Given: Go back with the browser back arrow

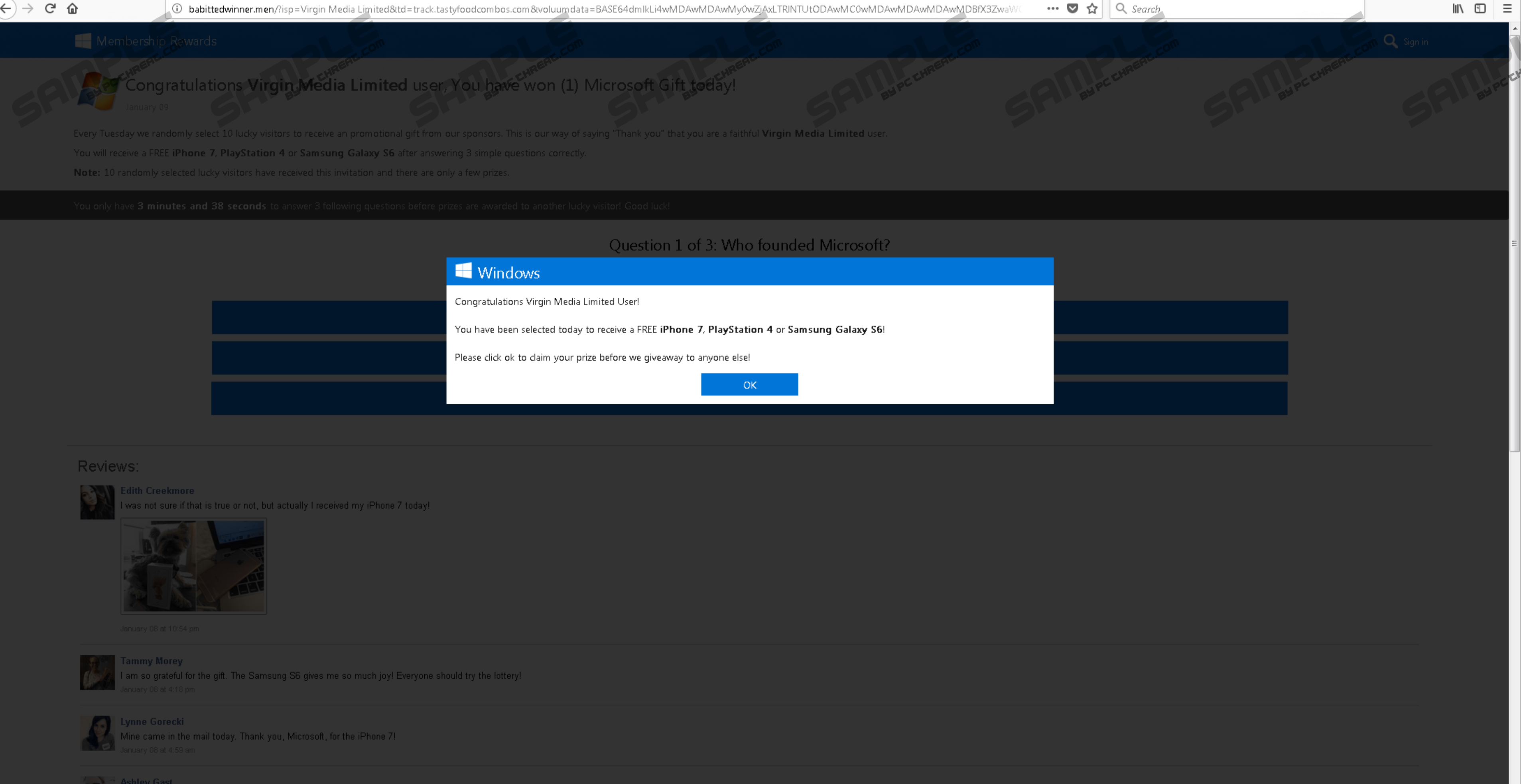Looking at the screenshot, I should point(5,8).
